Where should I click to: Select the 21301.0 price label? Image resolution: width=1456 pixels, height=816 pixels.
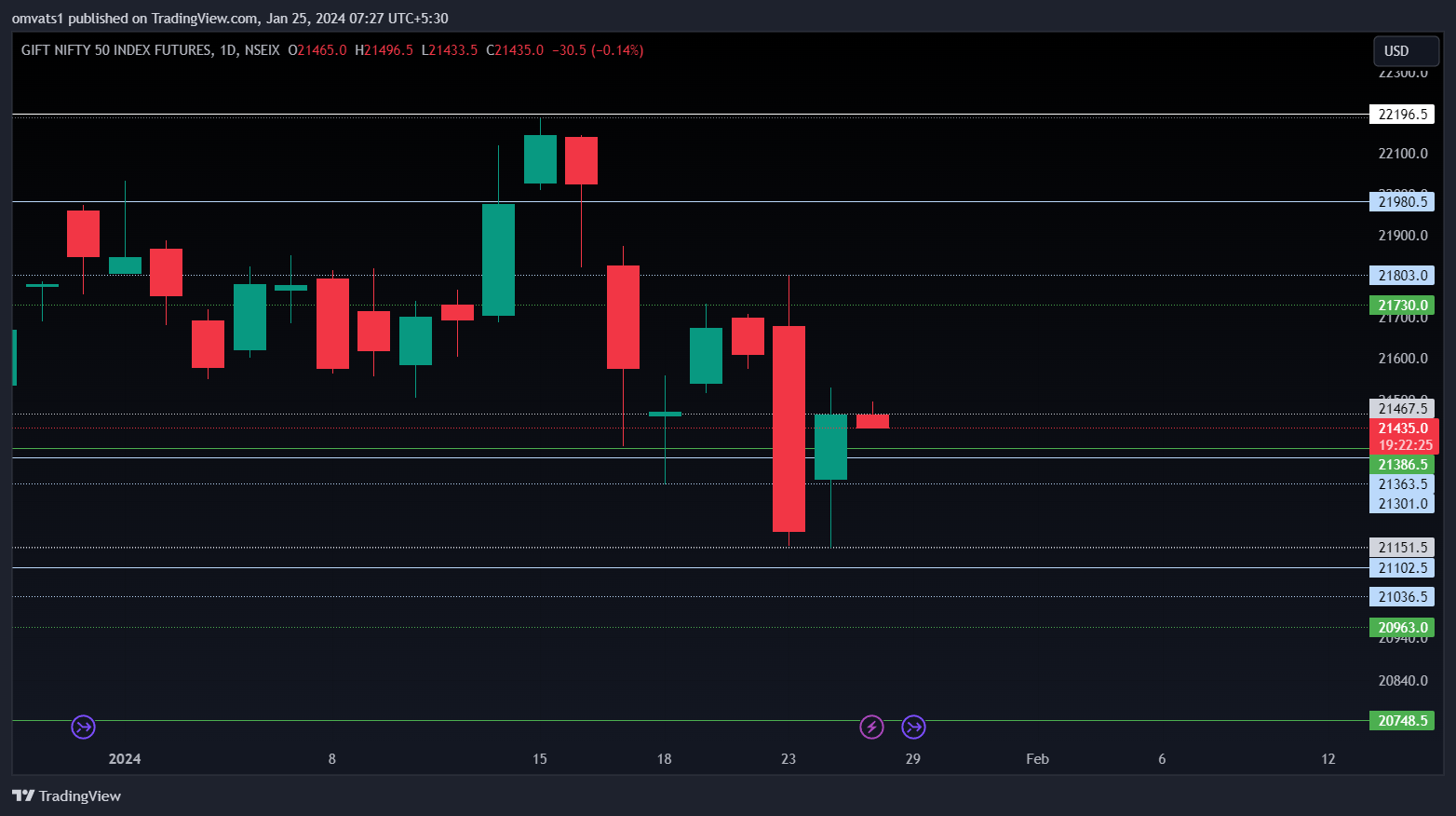pyautogui.click(x=1402, y=503)
